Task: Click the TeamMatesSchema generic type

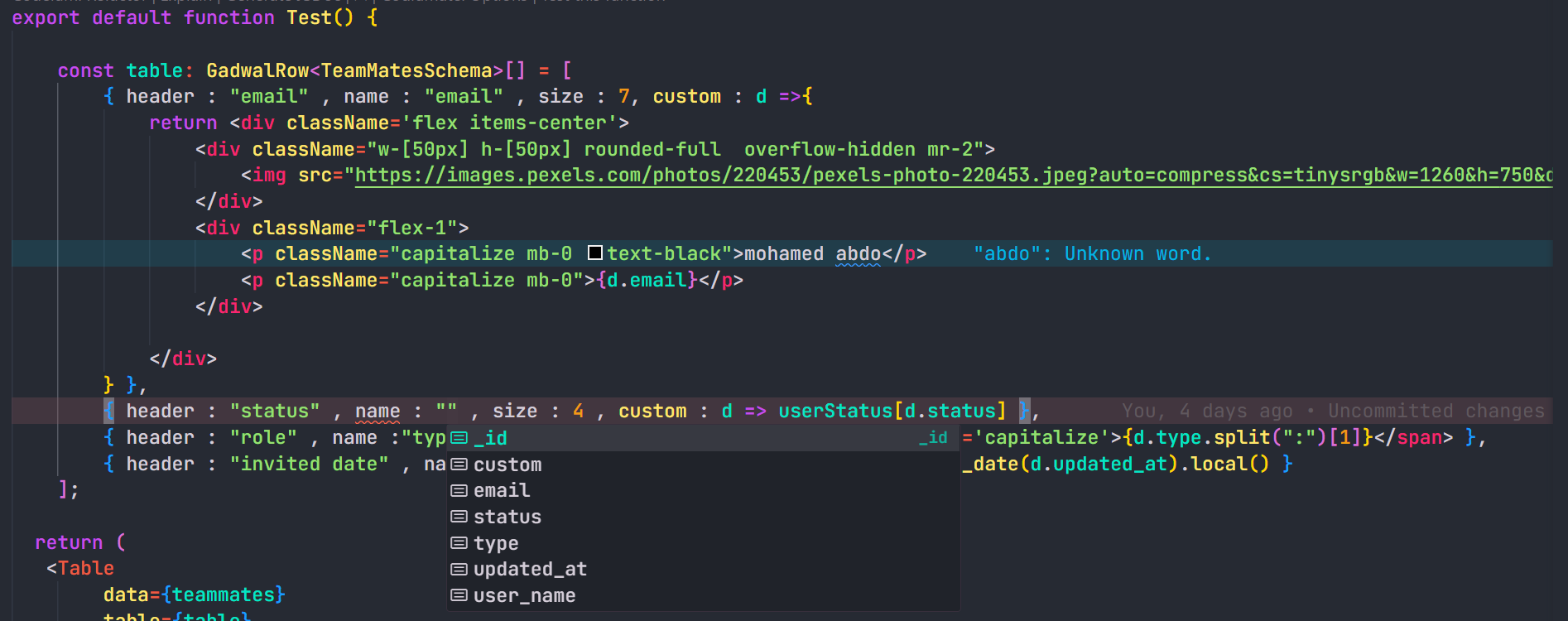Action: [x=406, y=70]
